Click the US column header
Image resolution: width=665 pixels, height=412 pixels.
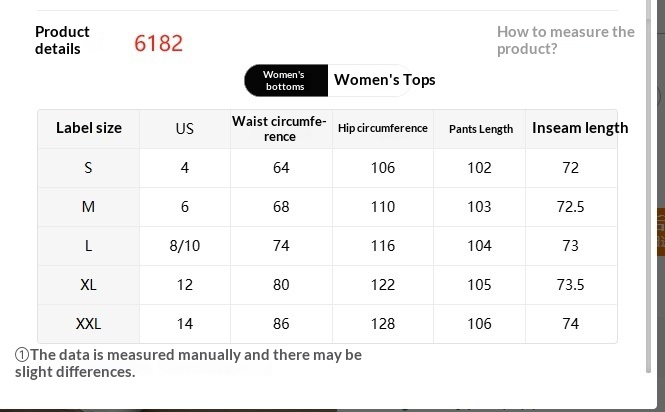[x=185, y=128]
